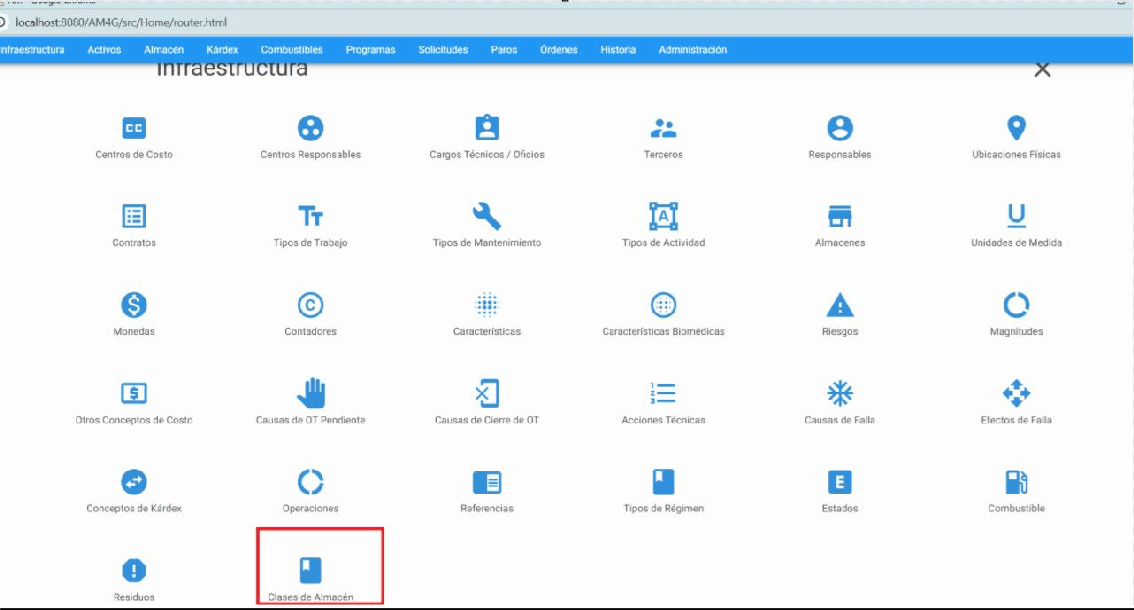Screen dimensions: 1134x610
Task: Open the Monedas dollar icon
Action: (134, 305)
